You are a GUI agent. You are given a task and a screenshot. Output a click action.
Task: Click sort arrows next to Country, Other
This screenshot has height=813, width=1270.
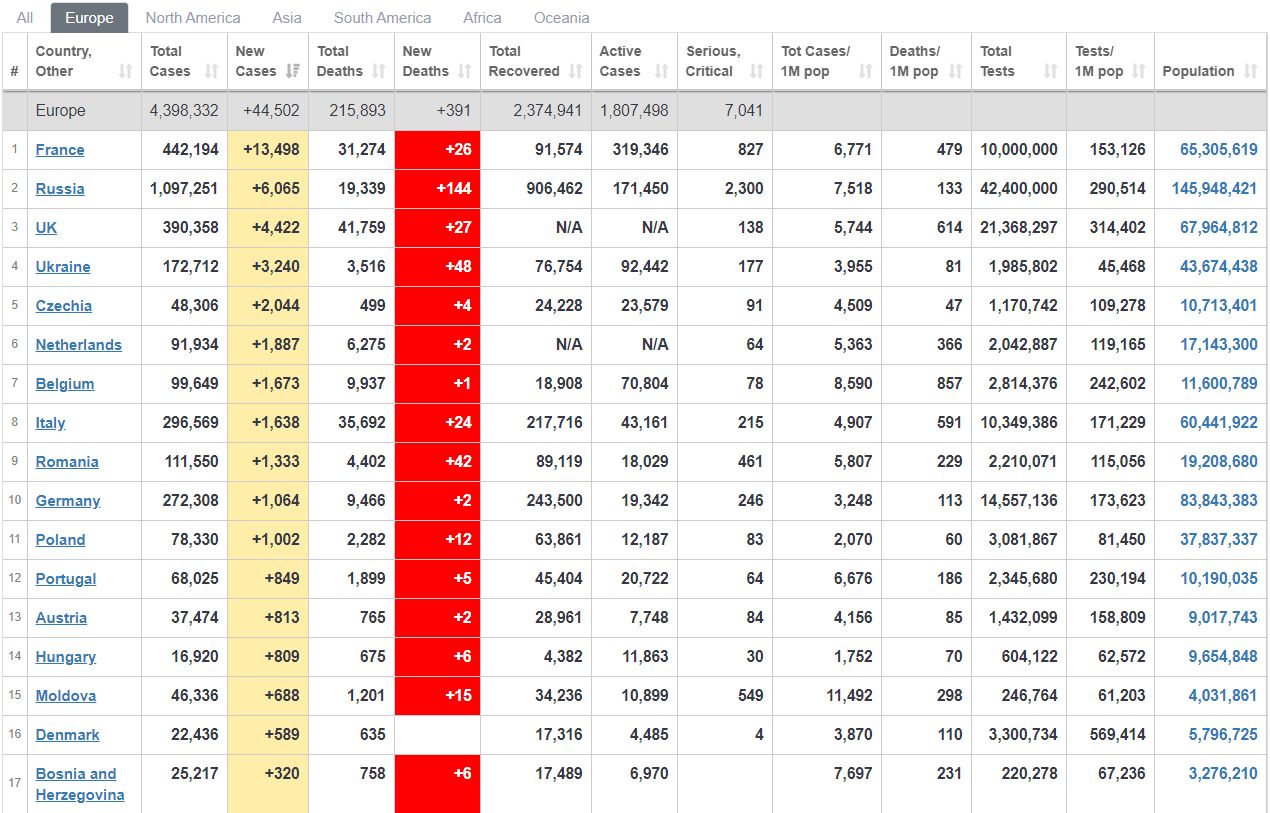tap(125, 71)
